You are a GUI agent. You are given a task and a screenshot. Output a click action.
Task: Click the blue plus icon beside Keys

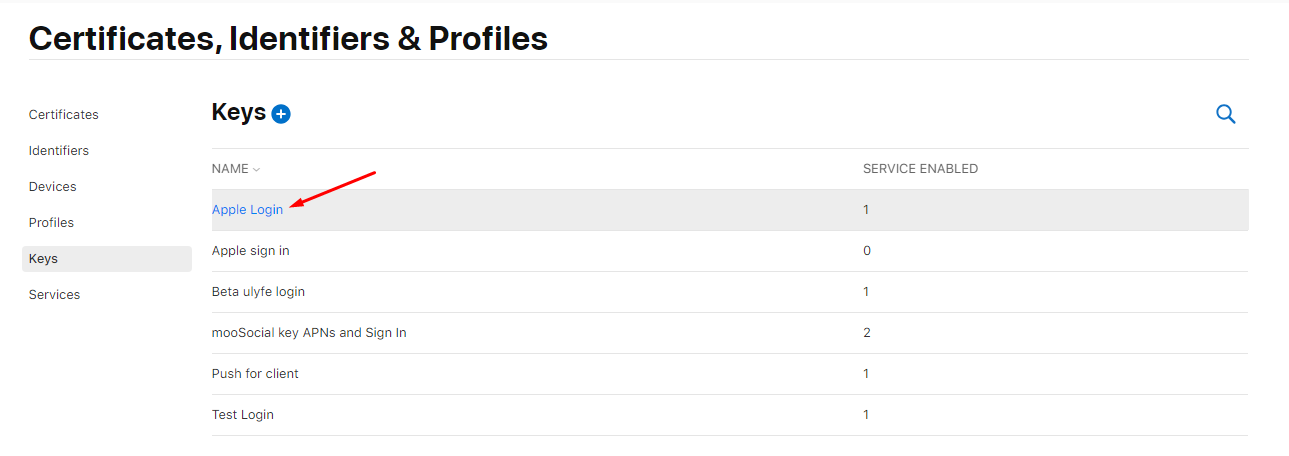coord(281,114)
